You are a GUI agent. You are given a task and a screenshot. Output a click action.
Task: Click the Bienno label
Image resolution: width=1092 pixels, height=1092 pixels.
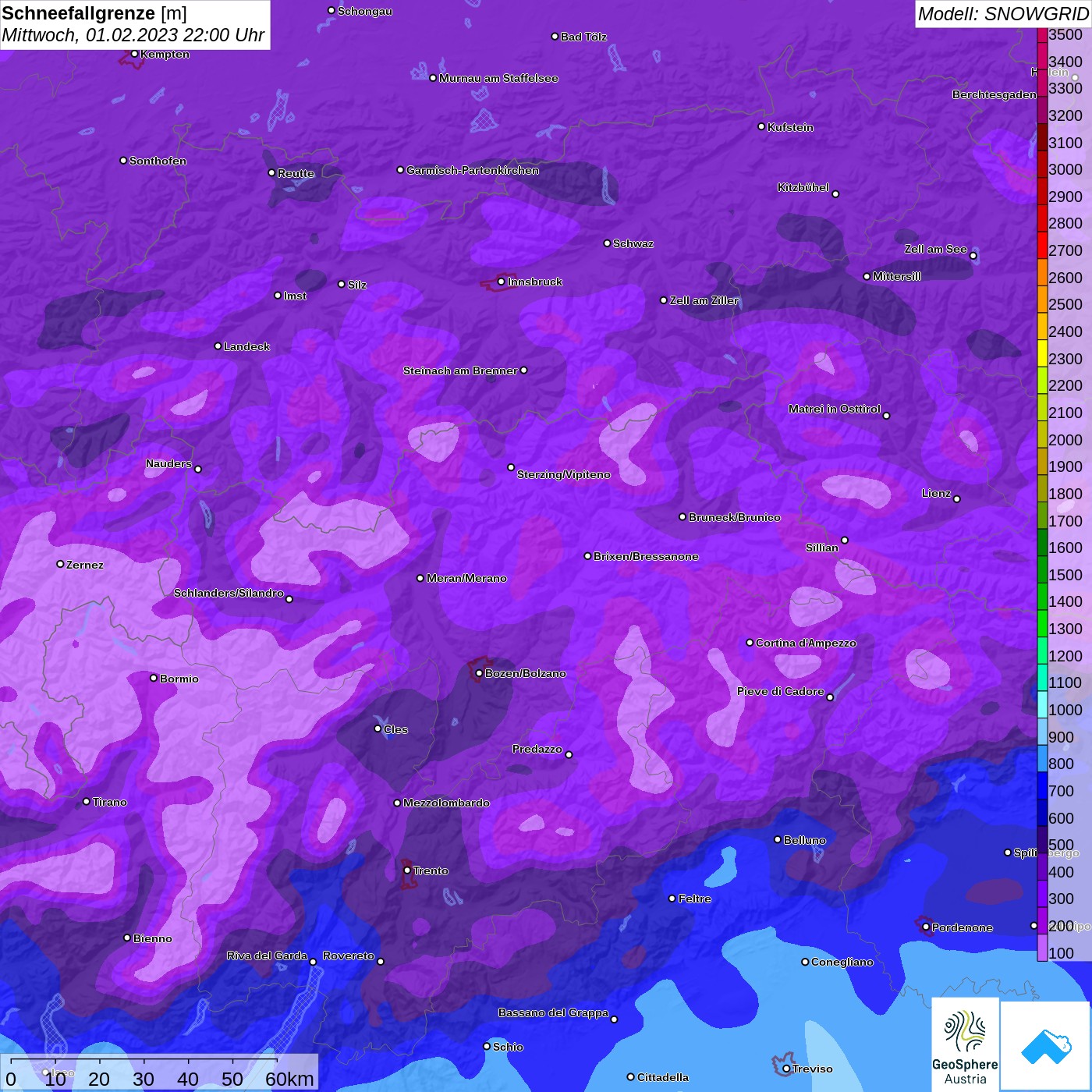click(152, 938)
